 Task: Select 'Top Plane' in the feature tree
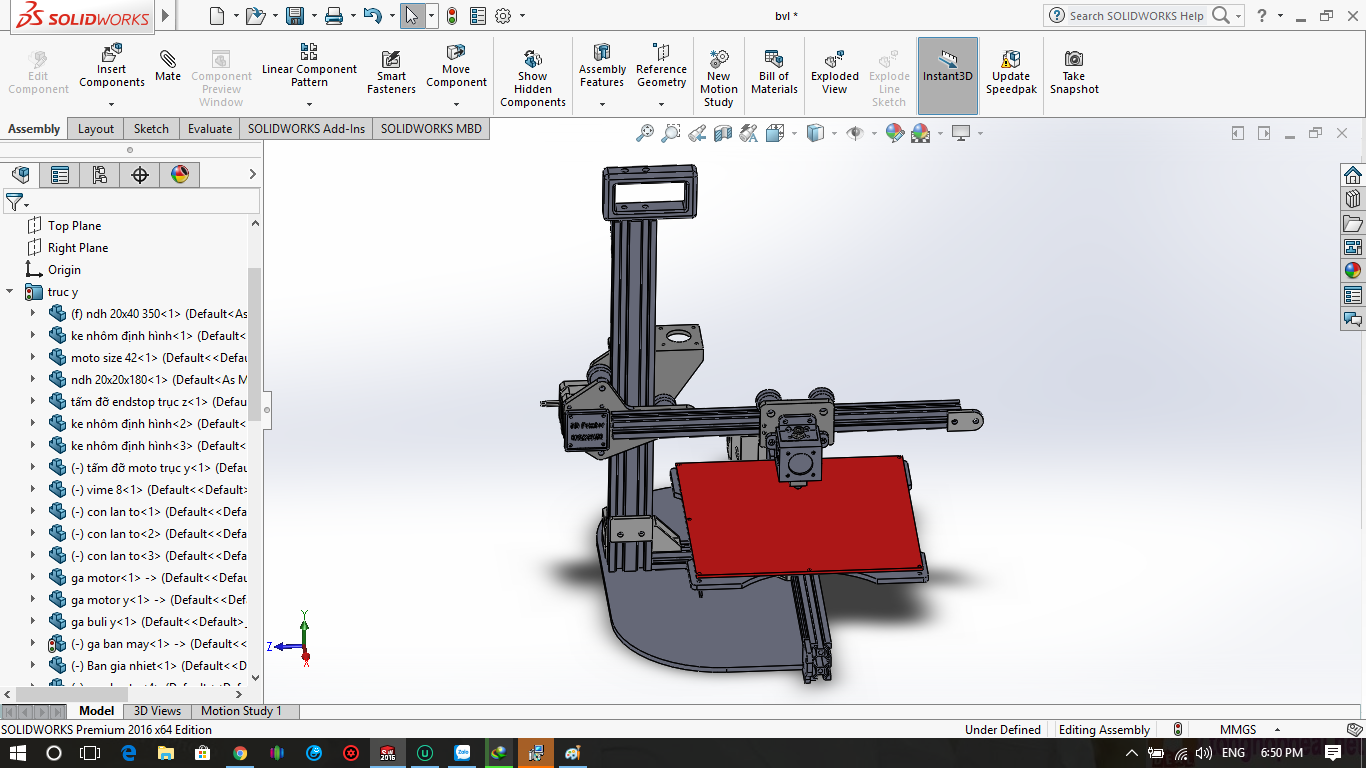pyautogui.click(x=74, y=226)
